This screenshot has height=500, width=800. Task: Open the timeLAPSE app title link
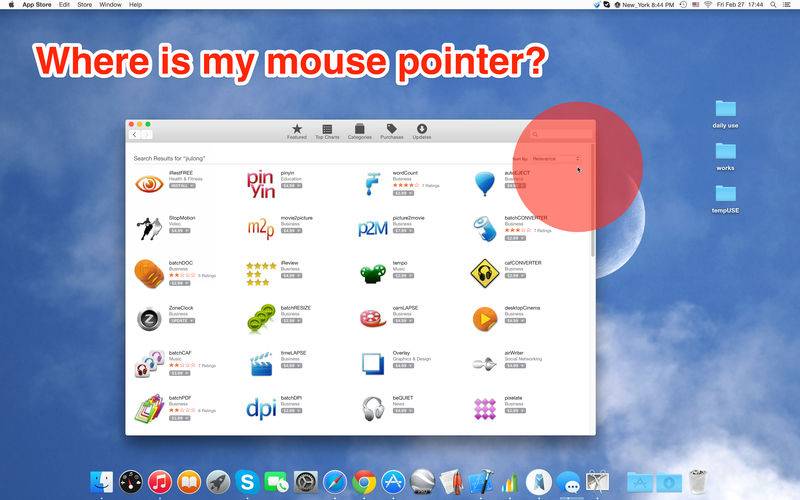pos(293,353)
